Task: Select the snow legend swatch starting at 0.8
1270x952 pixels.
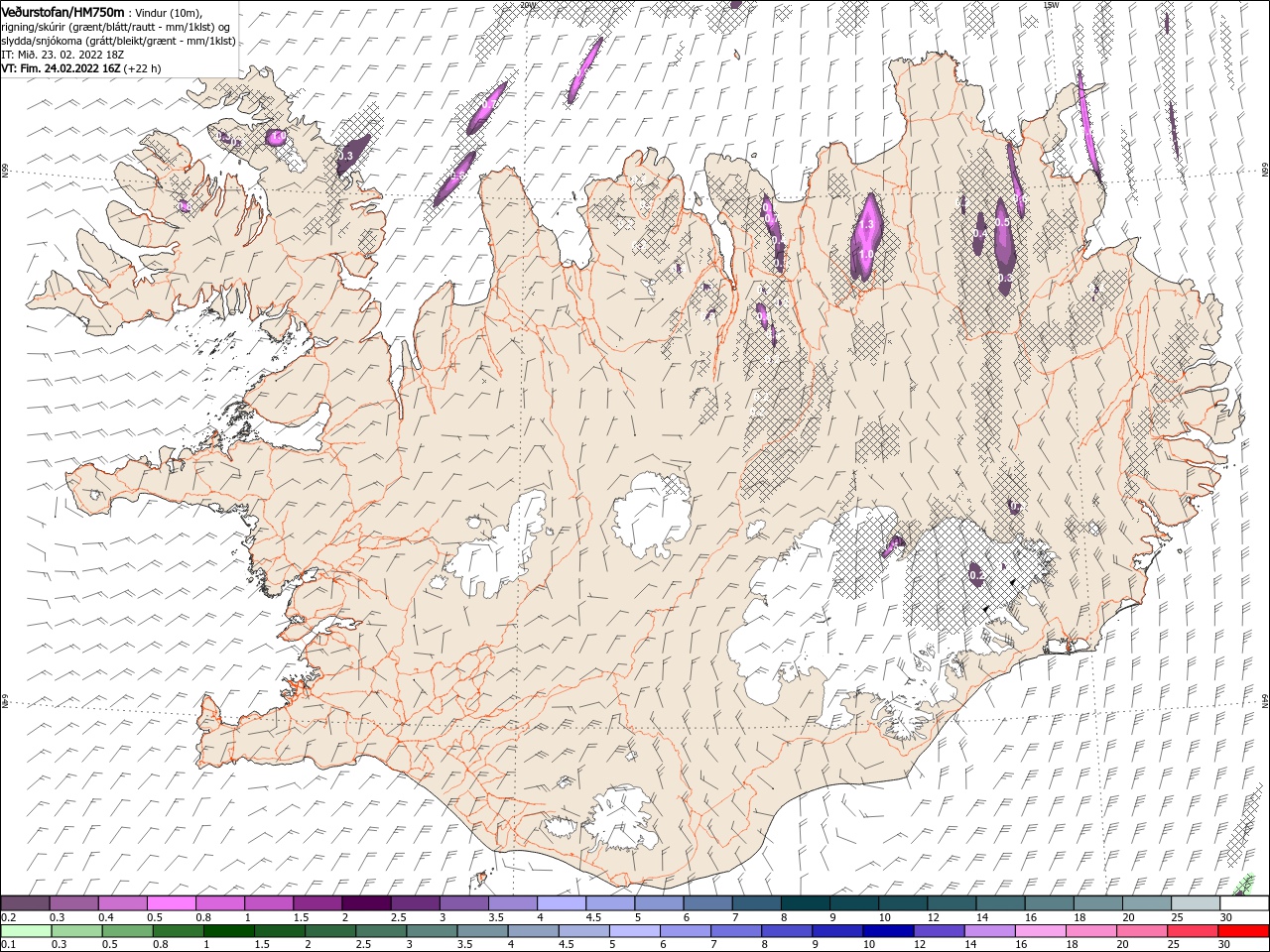Action: 220,902
